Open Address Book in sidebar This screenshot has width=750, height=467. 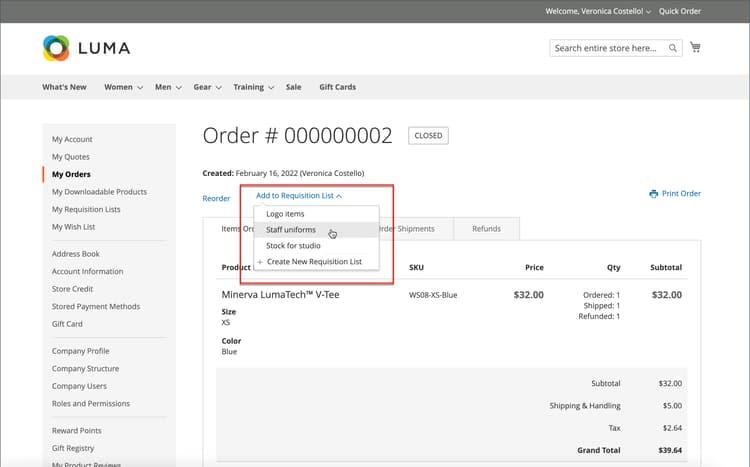tap(76, 254)
